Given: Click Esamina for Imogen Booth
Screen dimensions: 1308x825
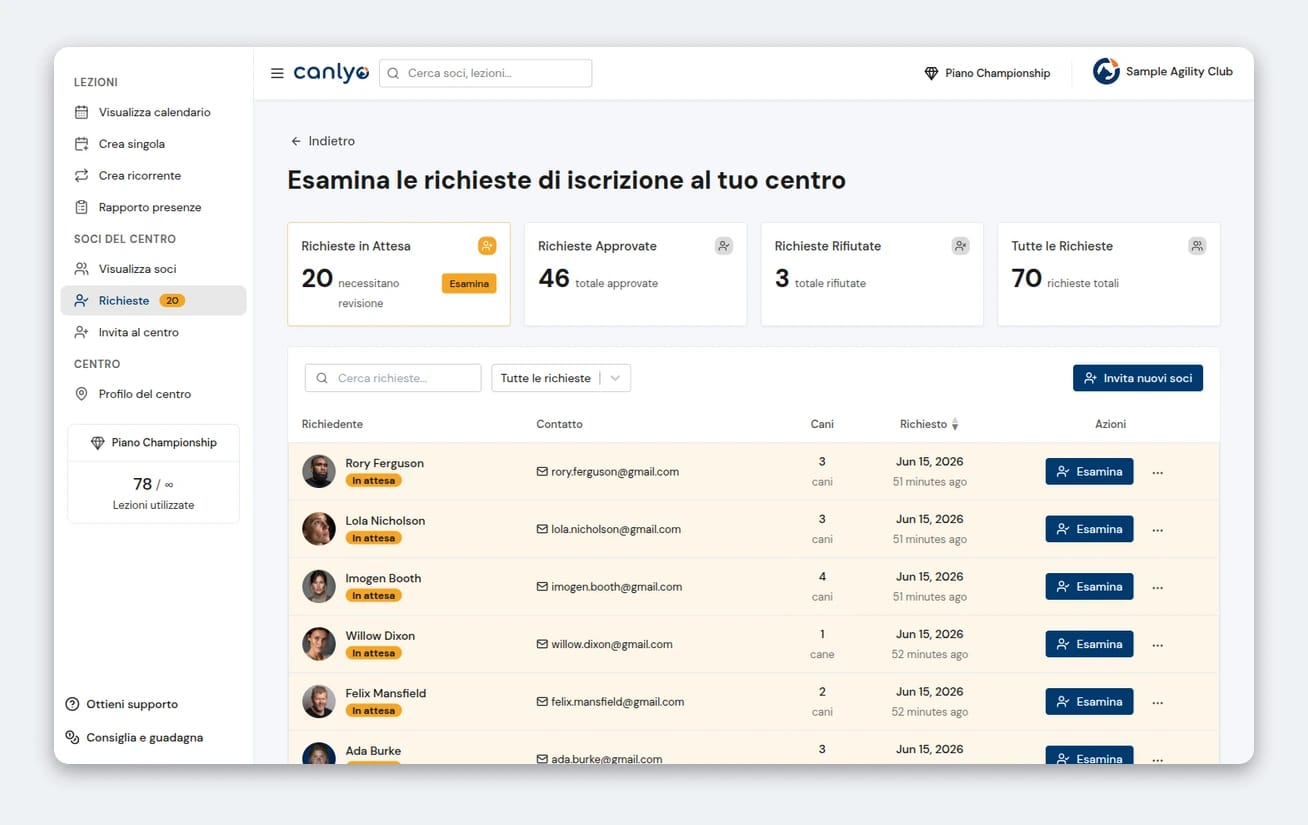Looking at the screenshot, I should (1089, 587).
